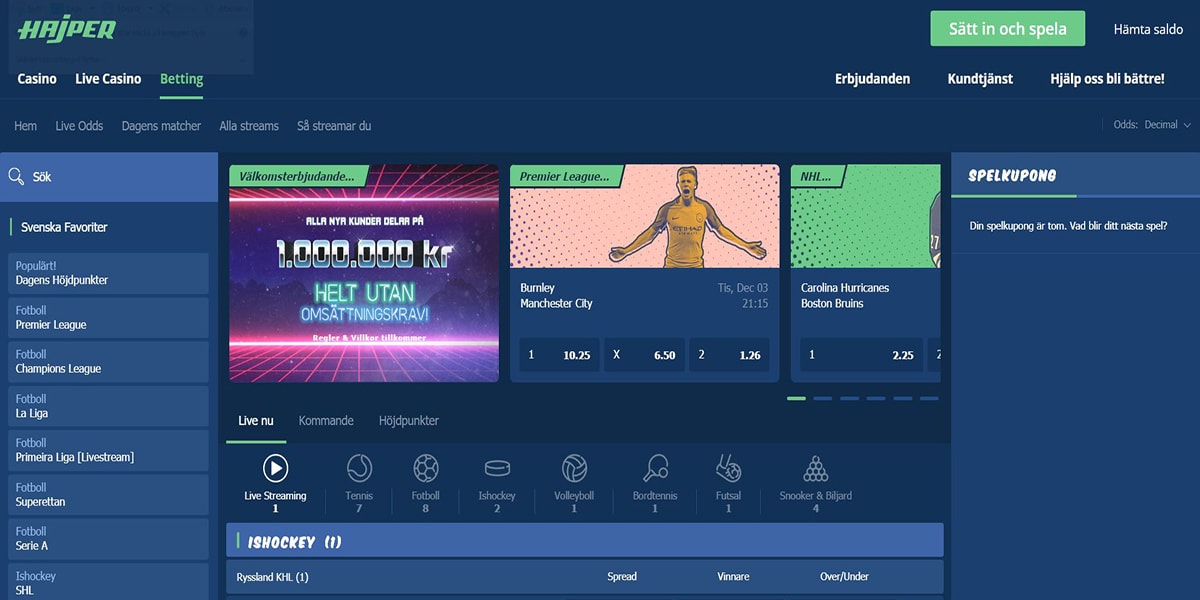Open Ishockey SHL in the sidebar
The height and width of the screenshot is (600, 1200).
pyautogui.click(x=109, y=582)
